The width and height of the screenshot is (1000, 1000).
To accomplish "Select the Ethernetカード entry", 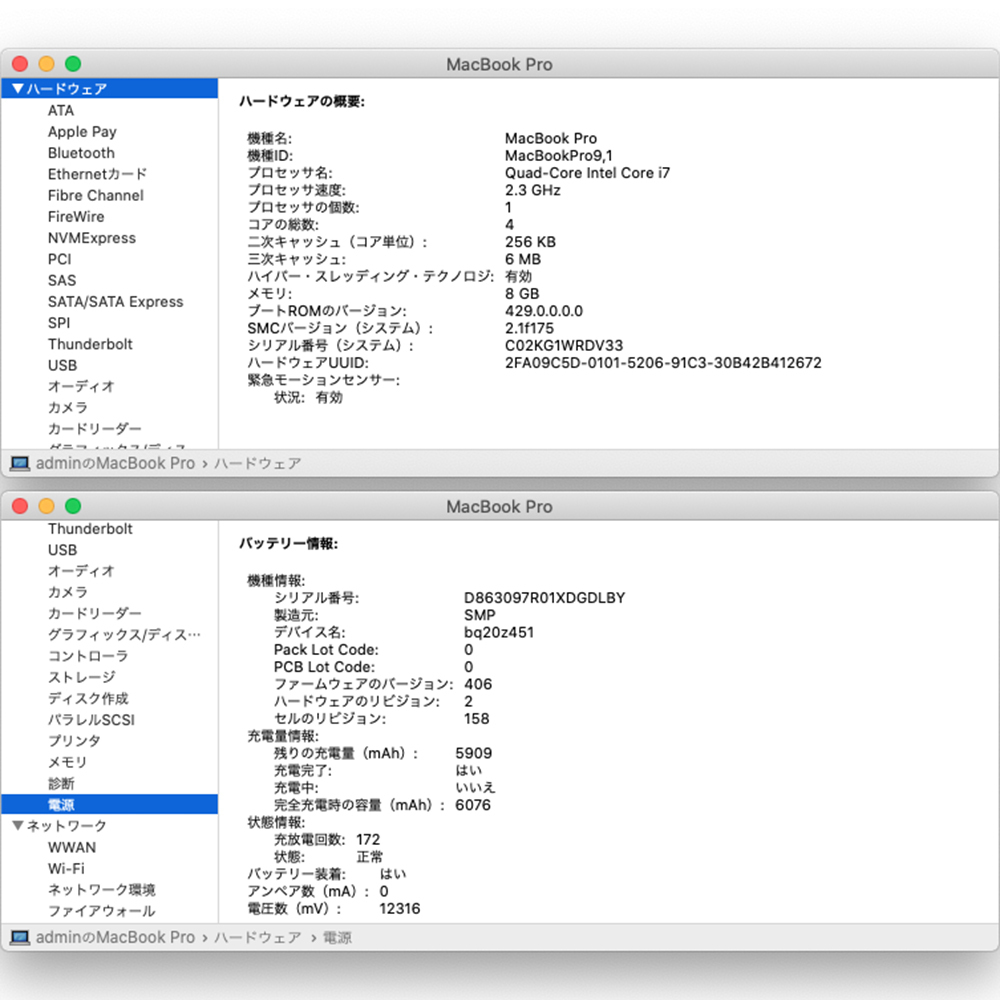I will point(97,174).
